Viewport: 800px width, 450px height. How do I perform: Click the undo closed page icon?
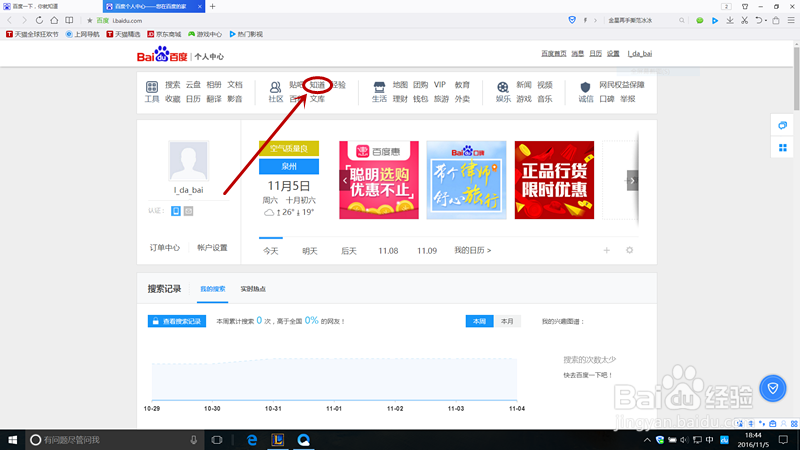759,20
